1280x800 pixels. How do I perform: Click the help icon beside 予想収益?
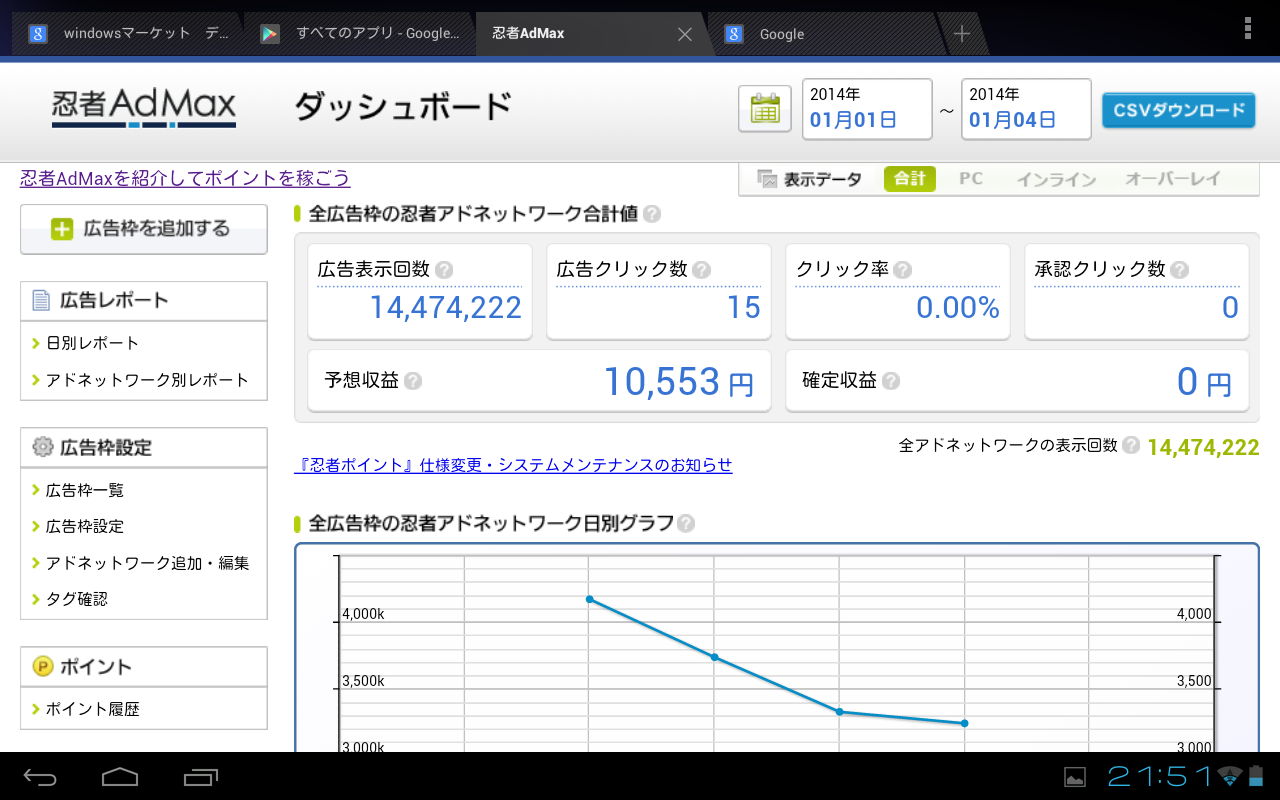pyautogui.click(x=412, y=381)
